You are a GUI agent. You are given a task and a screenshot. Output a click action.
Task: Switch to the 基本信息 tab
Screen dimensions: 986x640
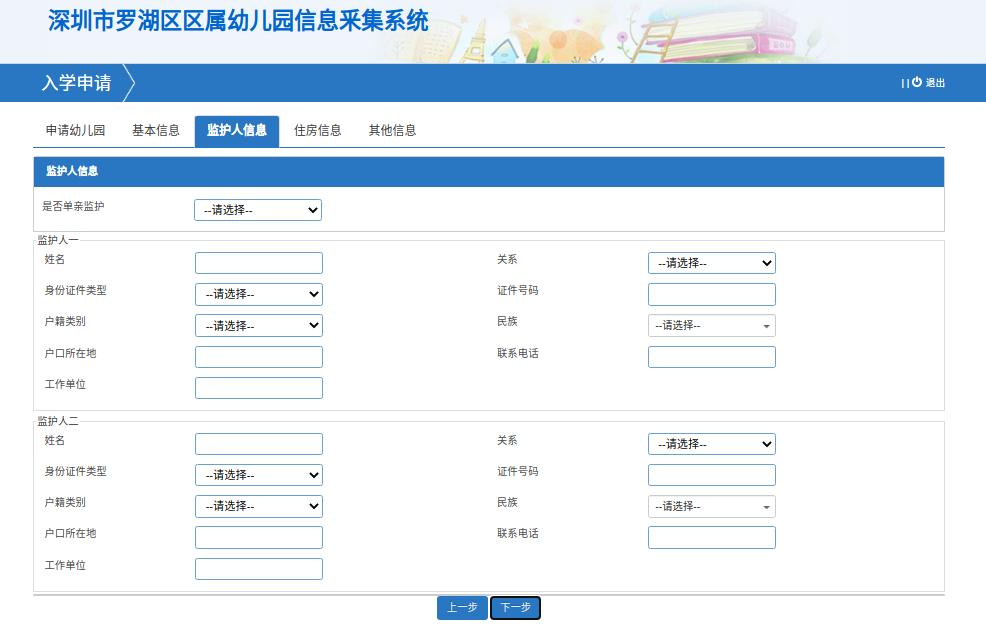pyautogui.click(x=153, y=130)
